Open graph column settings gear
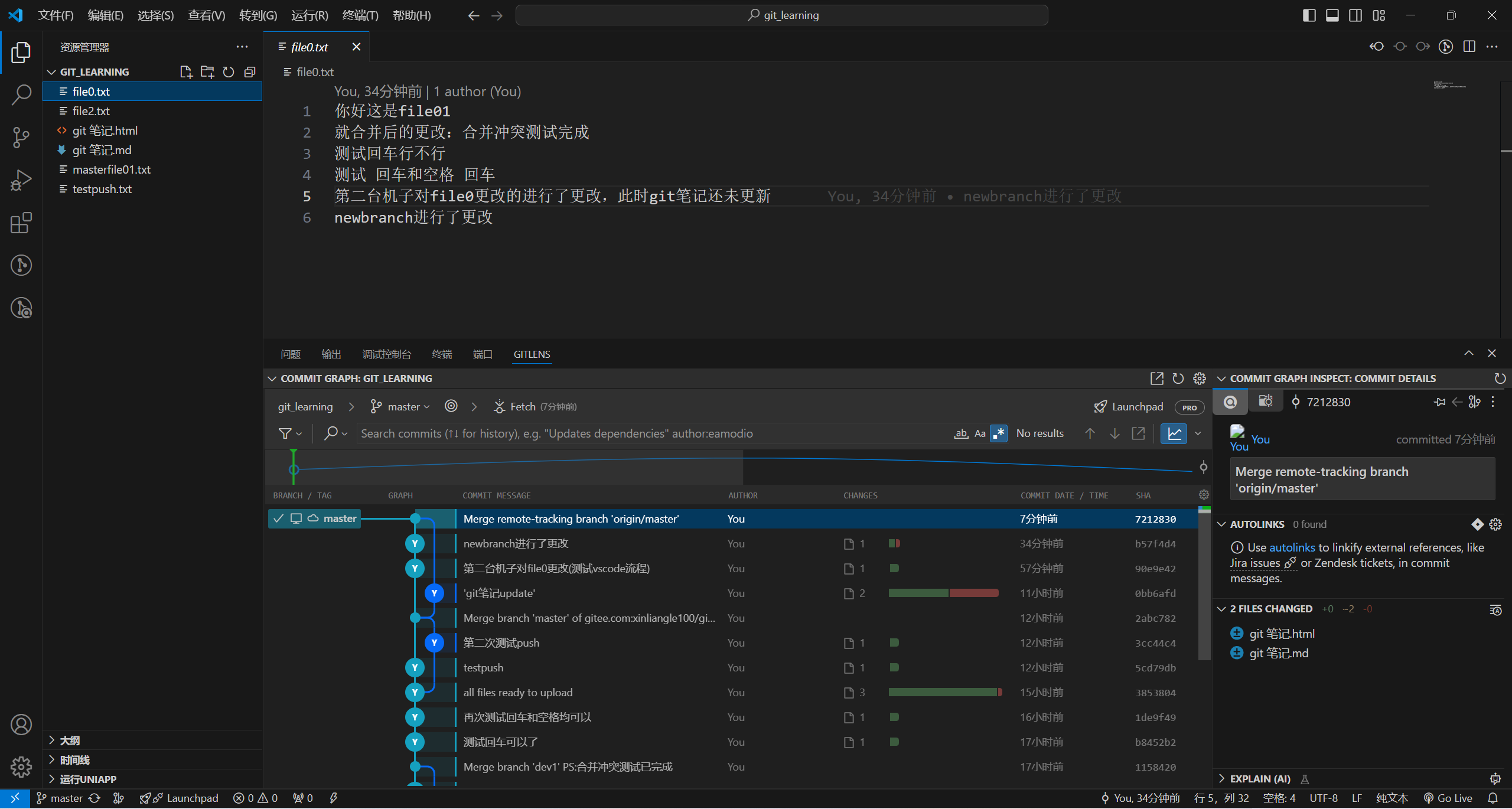 tap(1204, 495)
